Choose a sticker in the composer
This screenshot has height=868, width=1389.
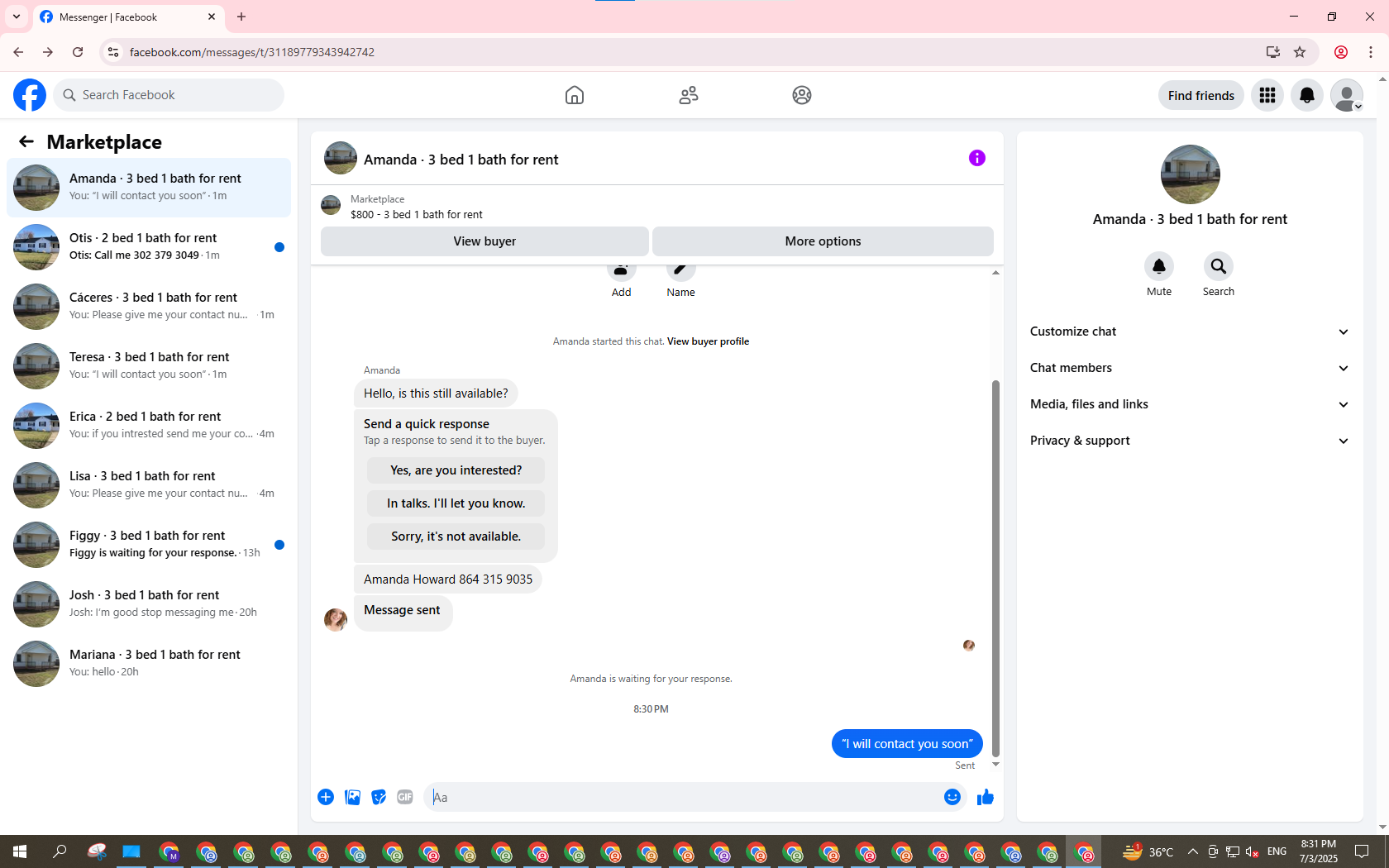click(x=379, y=797)
